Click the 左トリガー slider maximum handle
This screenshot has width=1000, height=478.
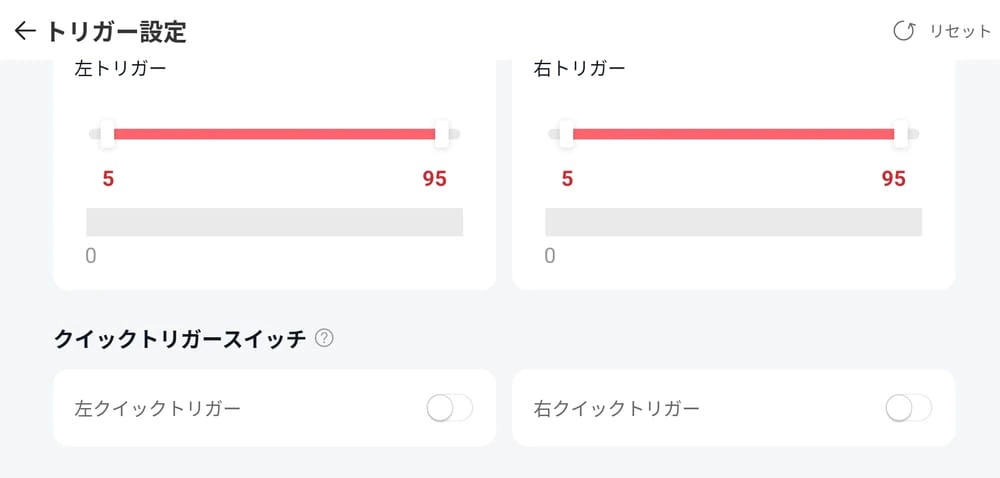pos(441,134)
